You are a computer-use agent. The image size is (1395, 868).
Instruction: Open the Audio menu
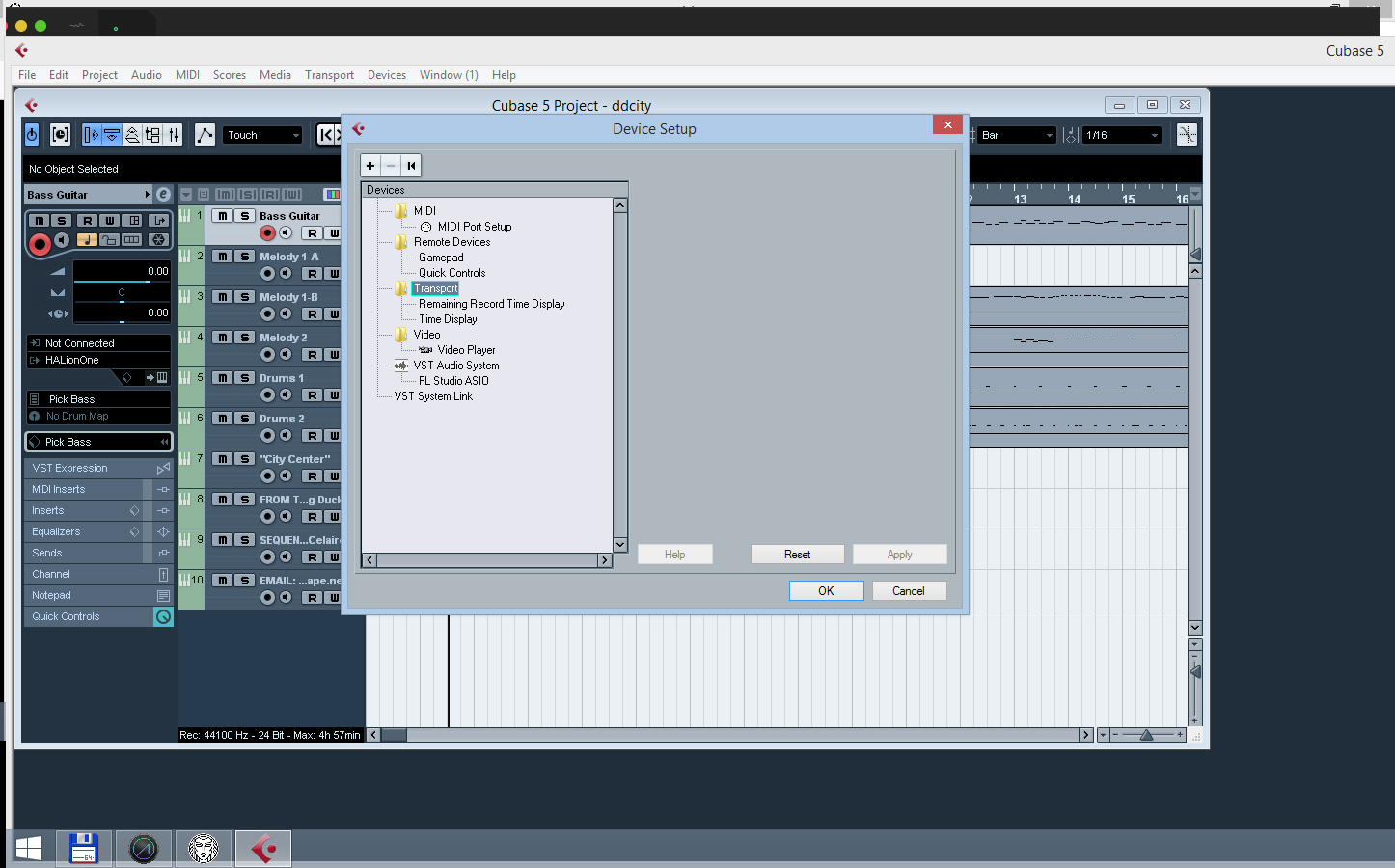(x=147, y=75)
